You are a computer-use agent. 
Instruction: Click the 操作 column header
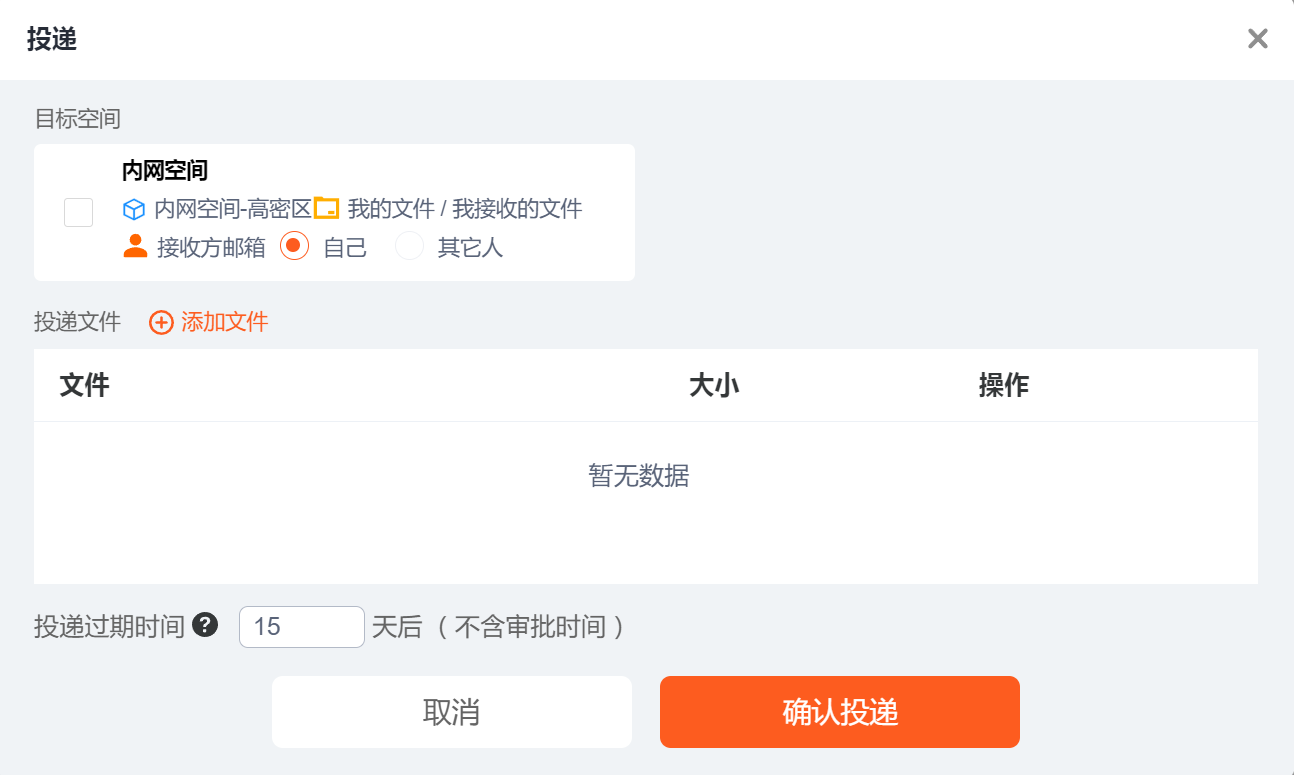click(x=1003, y=385)
